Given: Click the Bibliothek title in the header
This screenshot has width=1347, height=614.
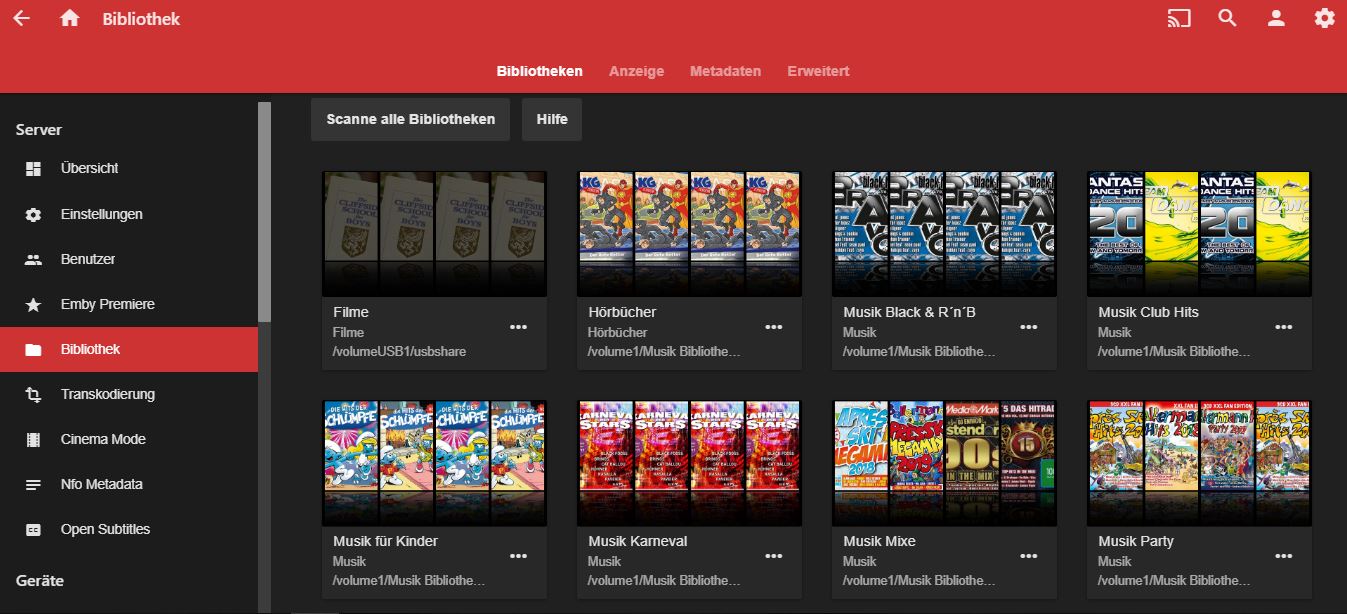Looking at the screenshot, I should point(141,19).
